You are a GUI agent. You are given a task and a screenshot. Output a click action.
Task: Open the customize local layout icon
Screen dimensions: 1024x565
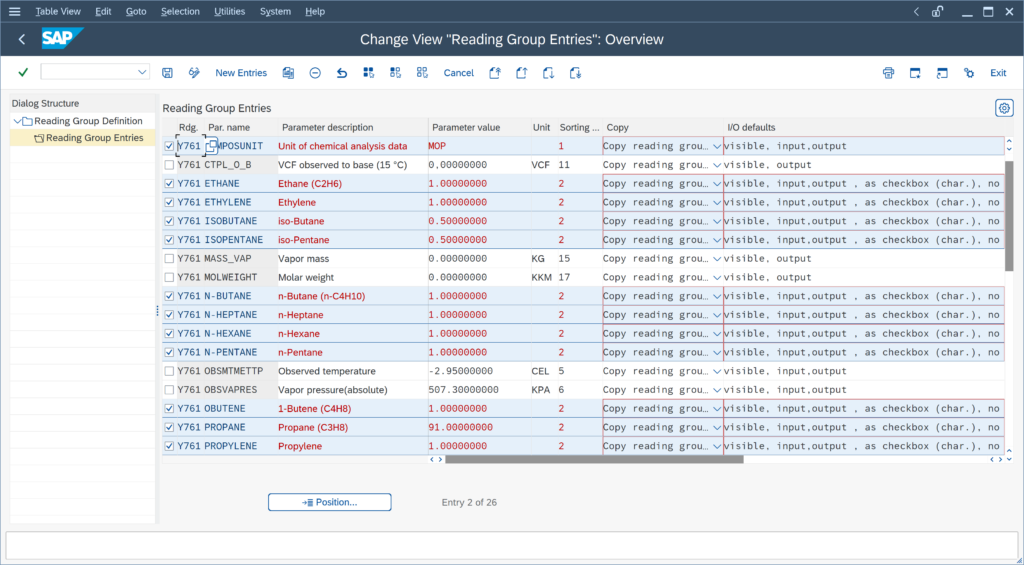[968, 73]
